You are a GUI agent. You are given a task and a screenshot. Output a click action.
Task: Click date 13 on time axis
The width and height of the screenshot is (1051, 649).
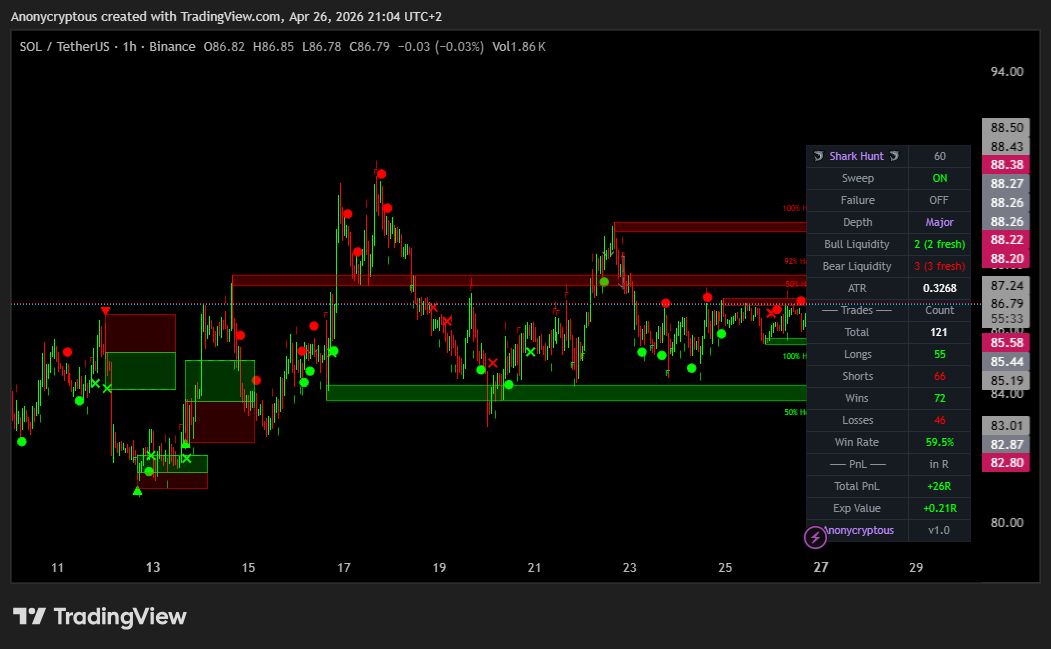[153, 568]
